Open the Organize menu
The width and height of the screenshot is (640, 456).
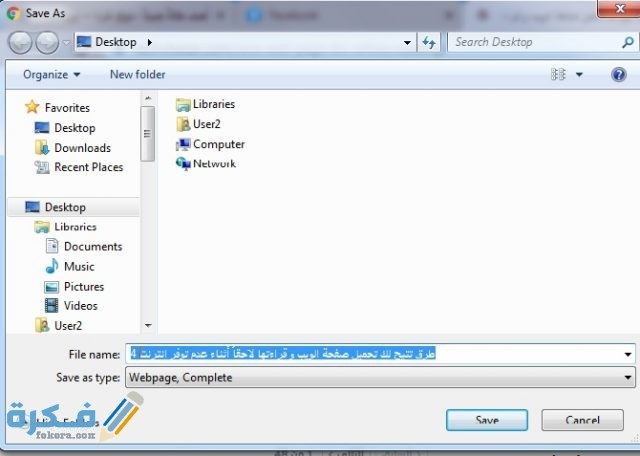pos(50,75)
